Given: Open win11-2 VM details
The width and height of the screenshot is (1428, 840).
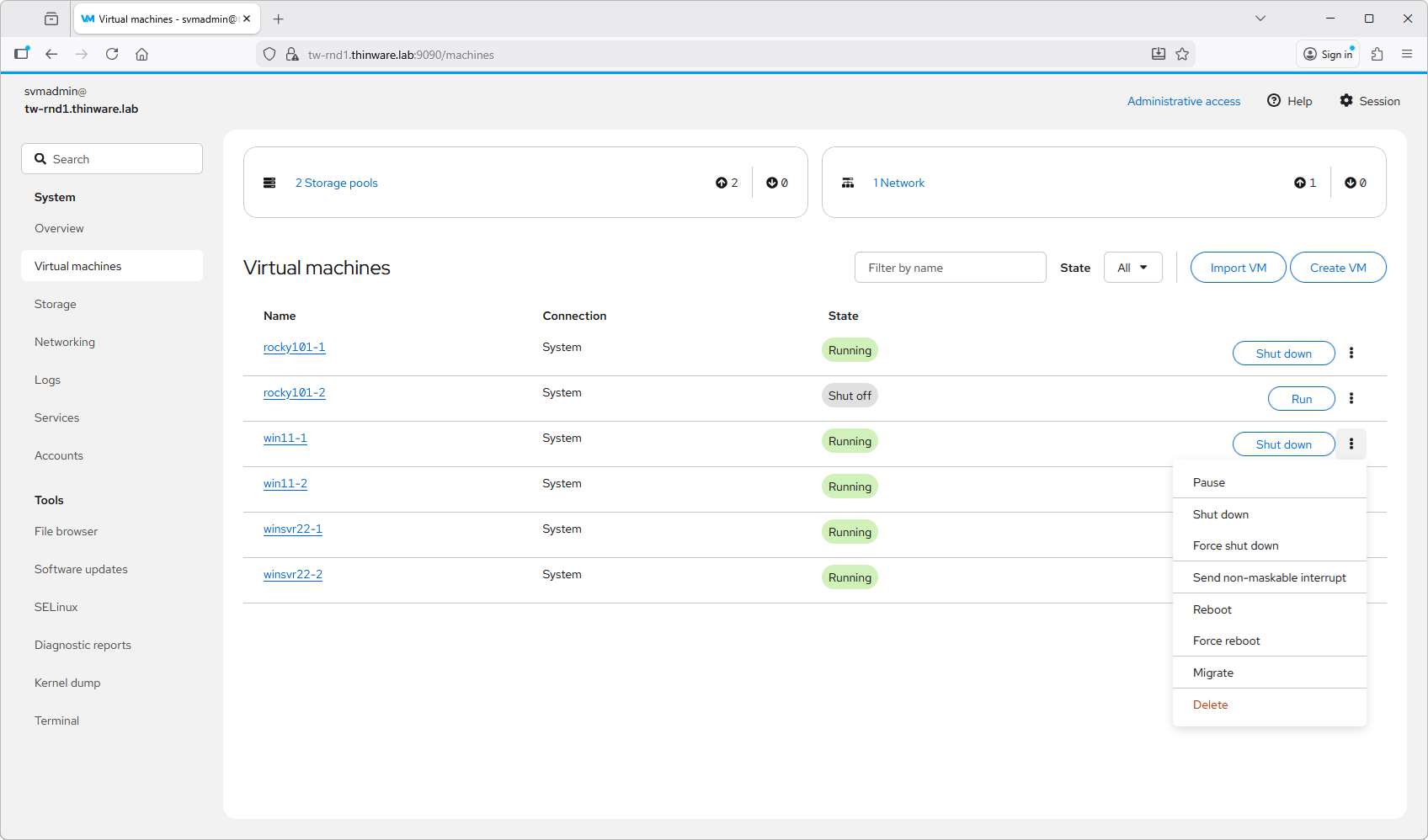Looking at the screenshot, I should (285, 483).
